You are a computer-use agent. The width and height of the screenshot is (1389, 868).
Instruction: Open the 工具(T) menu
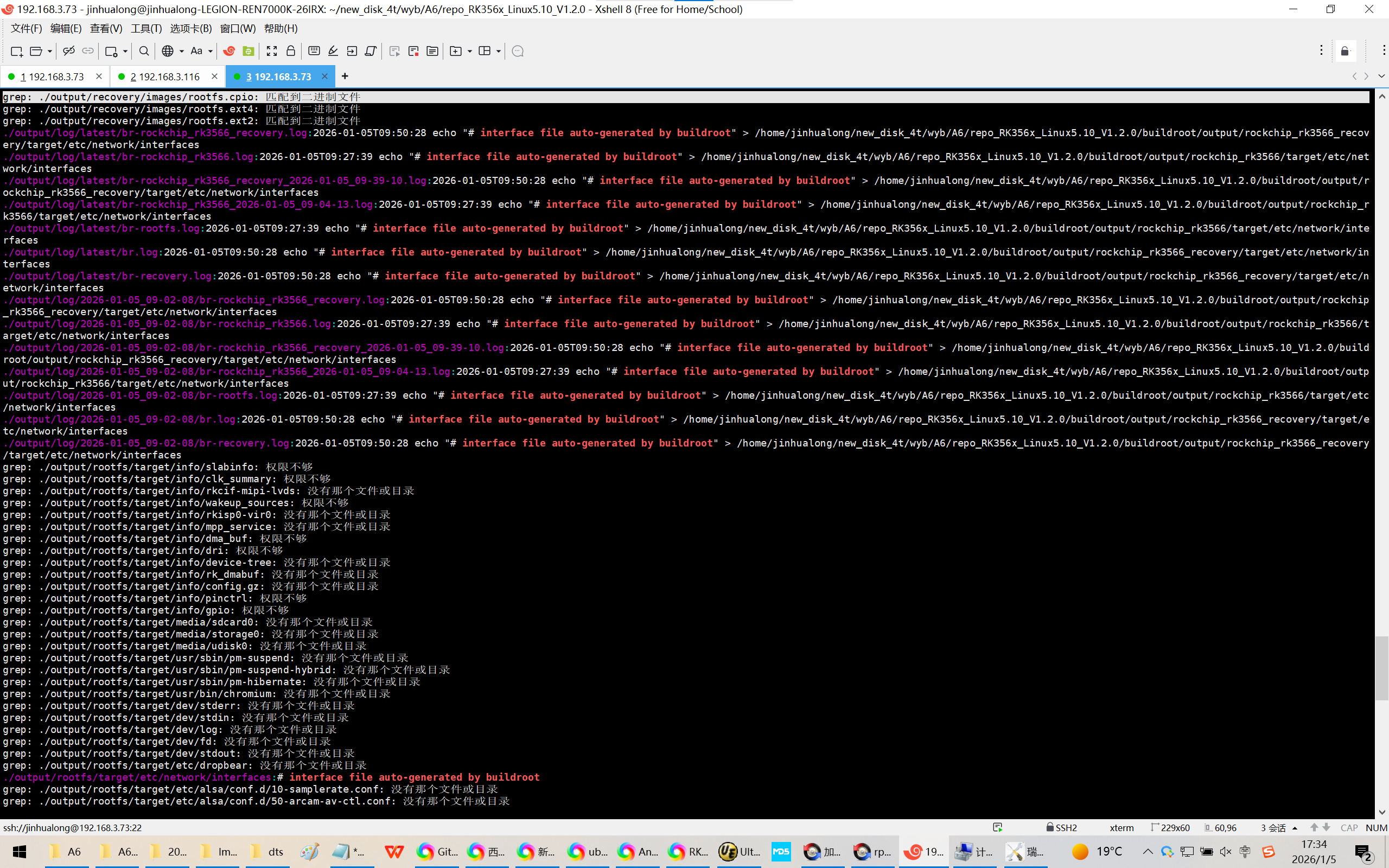click(146, 28)
